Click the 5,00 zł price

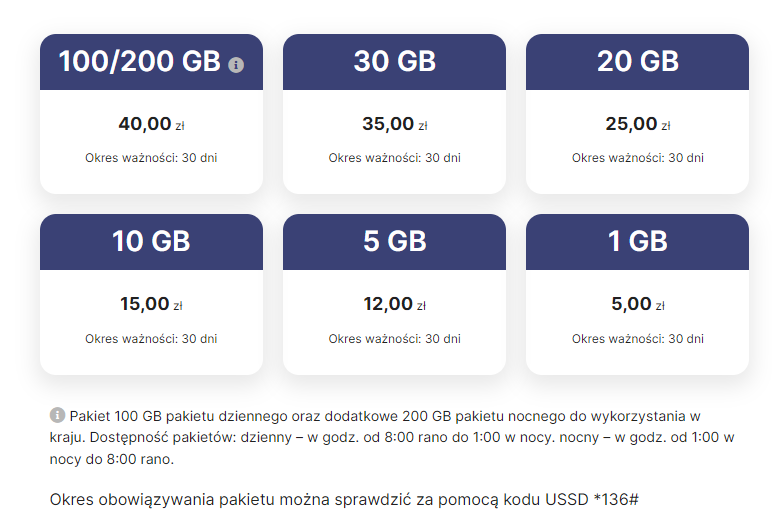coord(638,304)
